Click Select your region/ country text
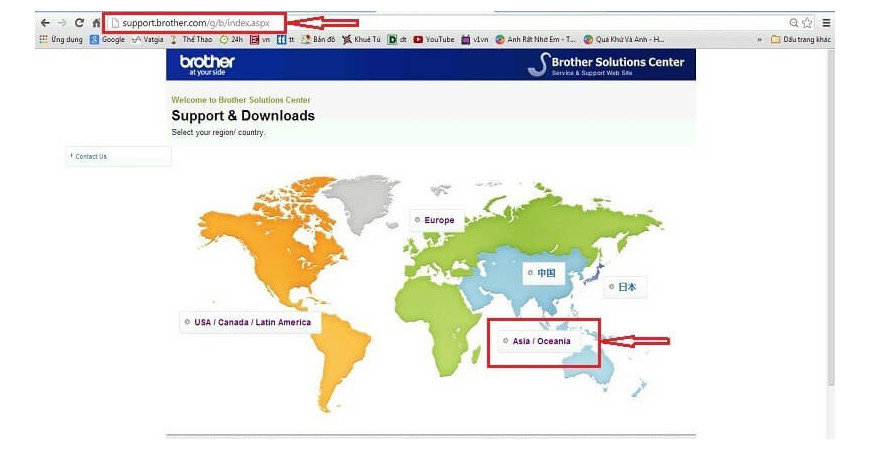870x450 pixels. click(218, 133)
